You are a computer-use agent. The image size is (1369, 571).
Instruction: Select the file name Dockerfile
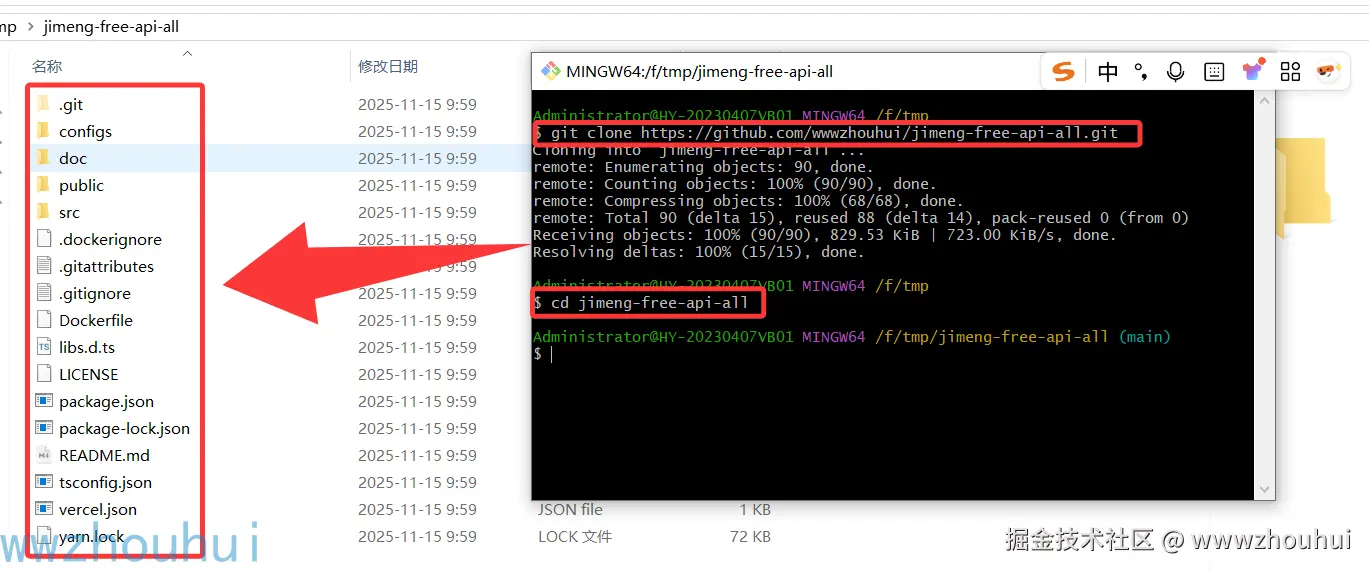[95, 320]
